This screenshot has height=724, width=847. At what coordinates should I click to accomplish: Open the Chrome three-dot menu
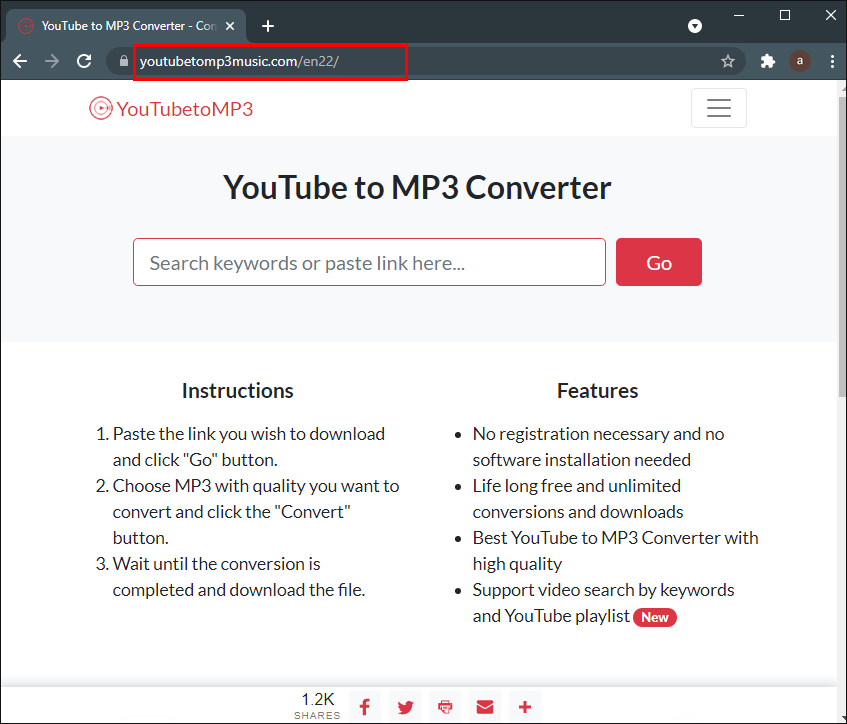tap(832, 61)
